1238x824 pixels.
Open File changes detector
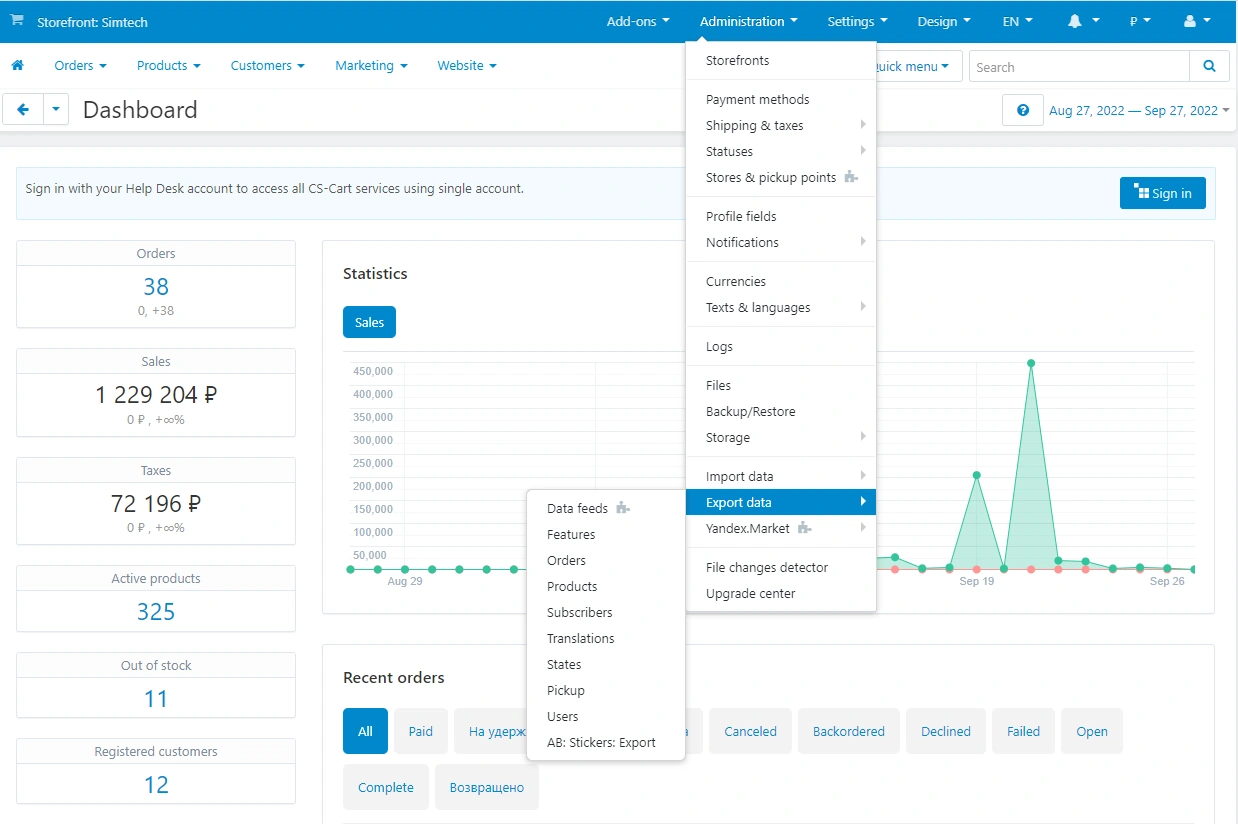pyautogui.click(x=781, y=567)
